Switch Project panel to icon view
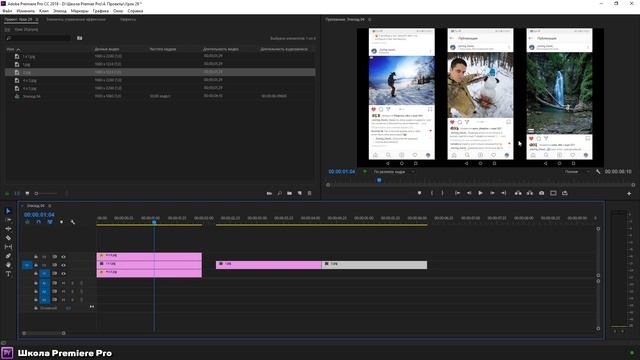The width and height of the screenshot is (640, 360). [27, 193]
